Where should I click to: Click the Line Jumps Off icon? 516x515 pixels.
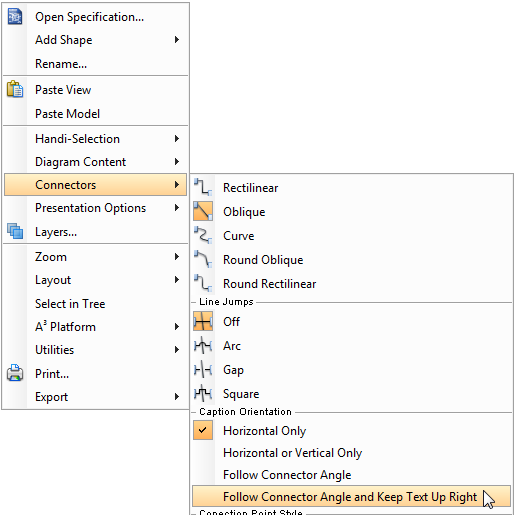203,321
